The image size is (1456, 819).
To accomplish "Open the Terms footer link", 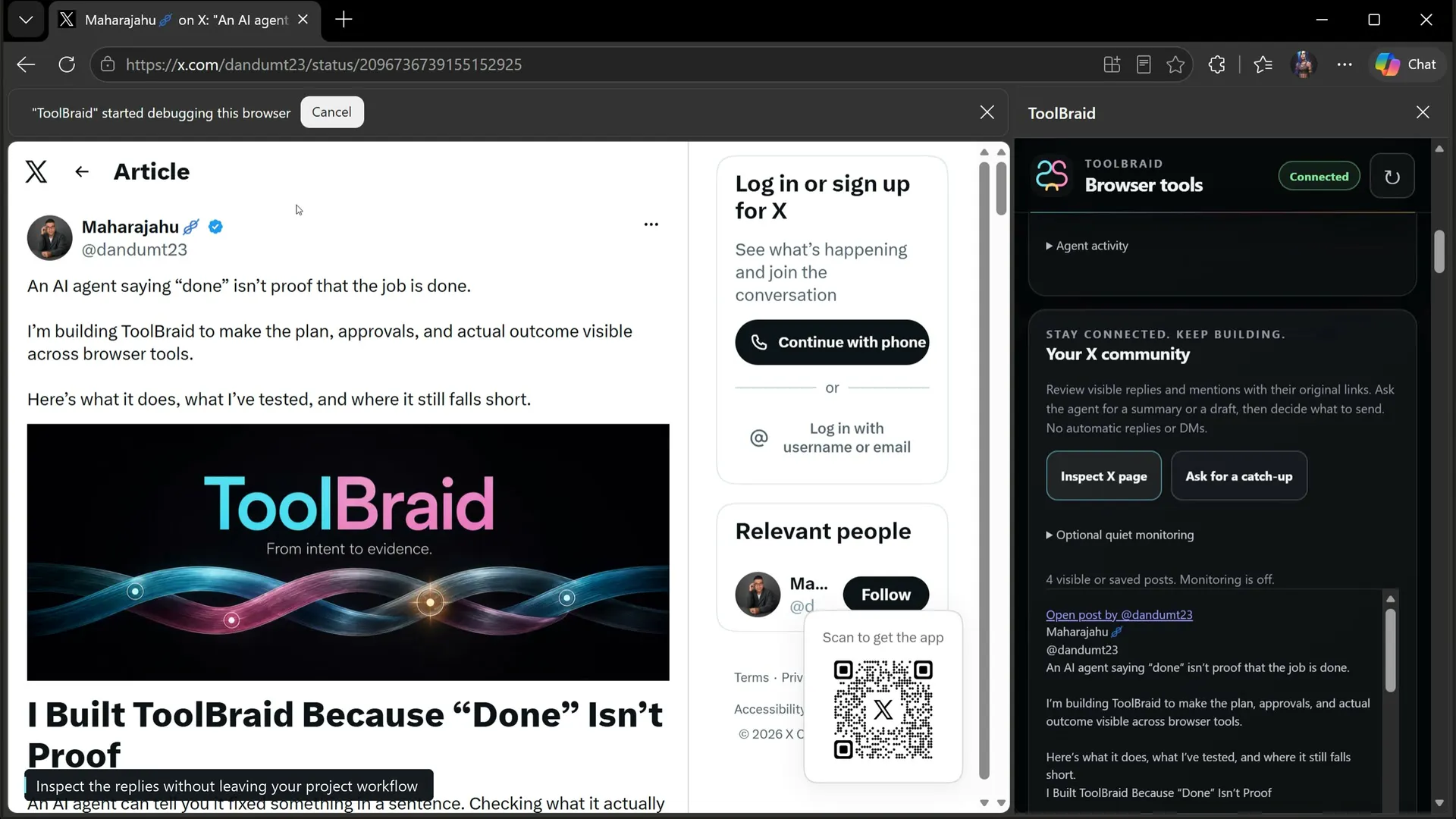I will tap(751, 677).
